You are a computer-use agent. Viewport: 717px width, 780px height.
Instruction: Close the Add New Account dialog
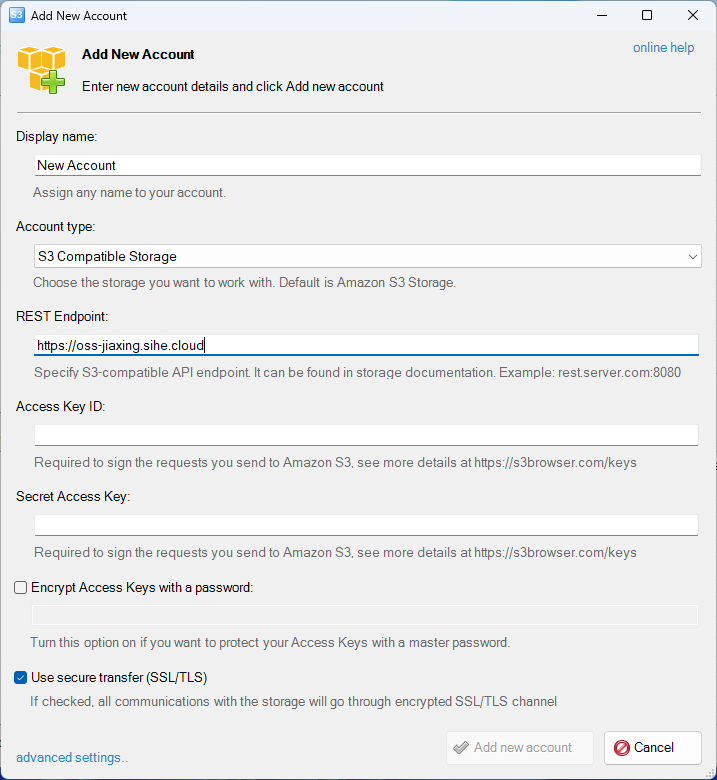coord(693,15)
